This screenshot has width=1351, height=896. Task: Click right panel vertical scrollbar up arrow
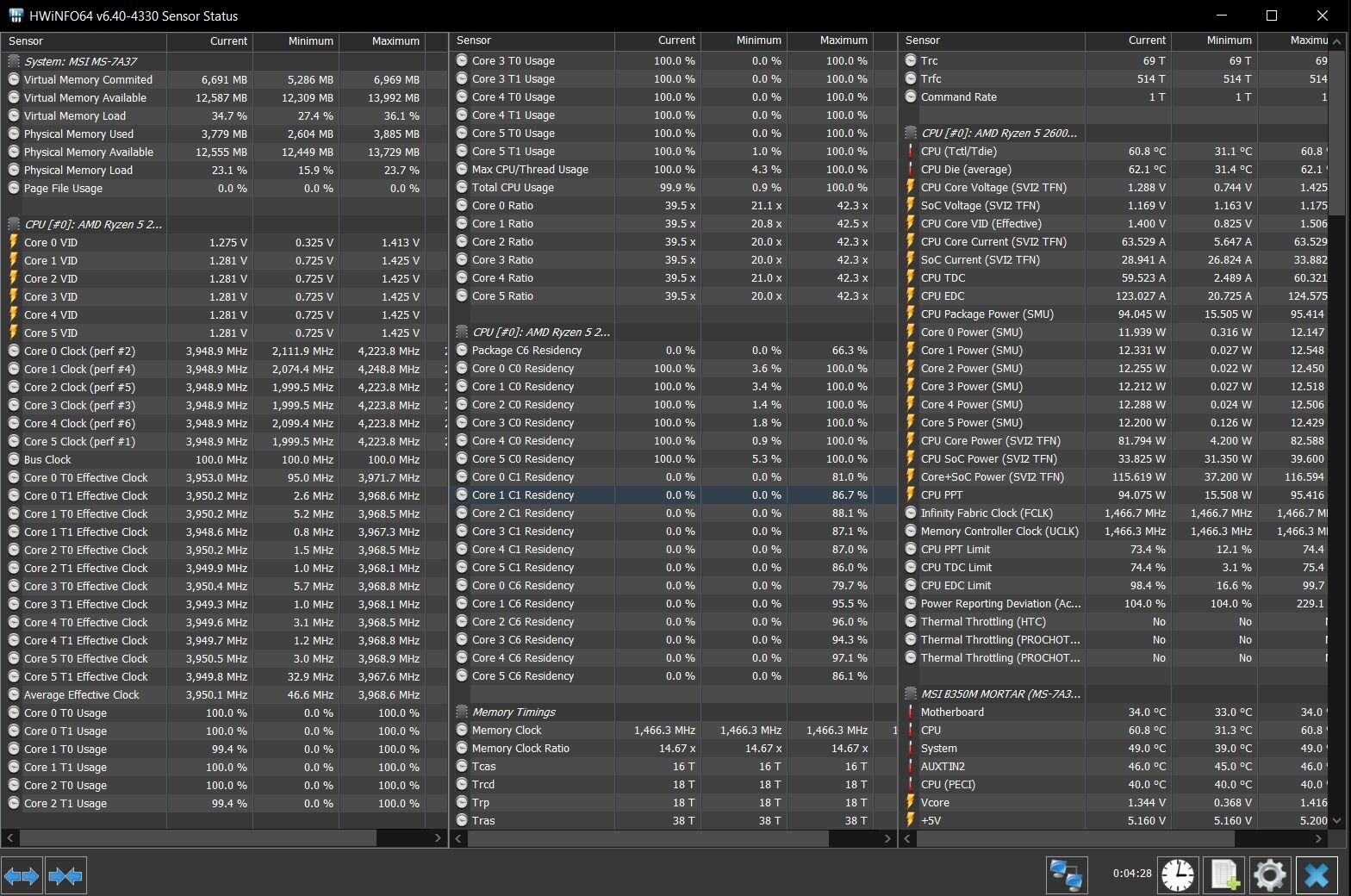(1336, 40)
